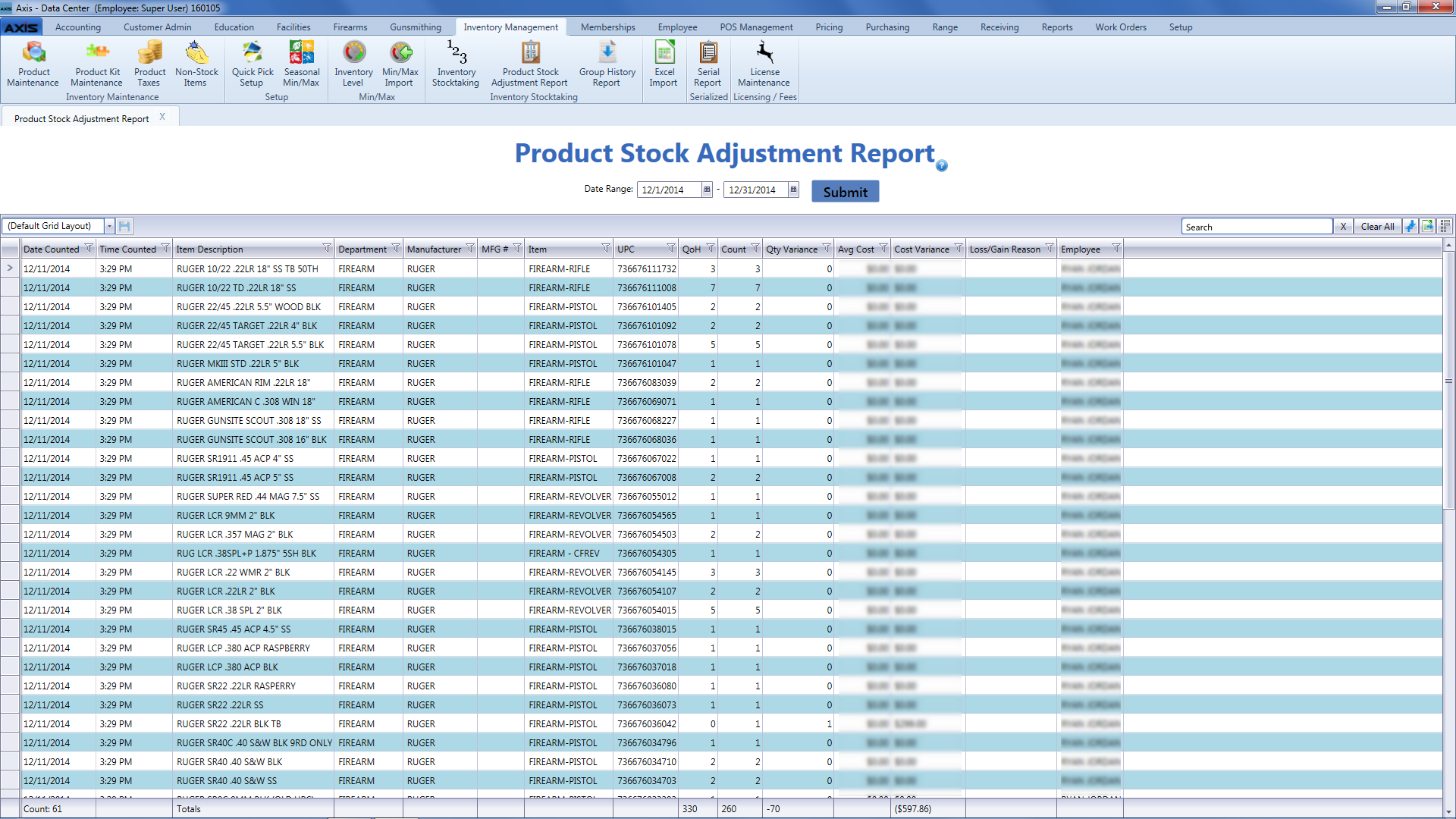Submit the date range
The image size is (1456, 819).
(846, 191)
